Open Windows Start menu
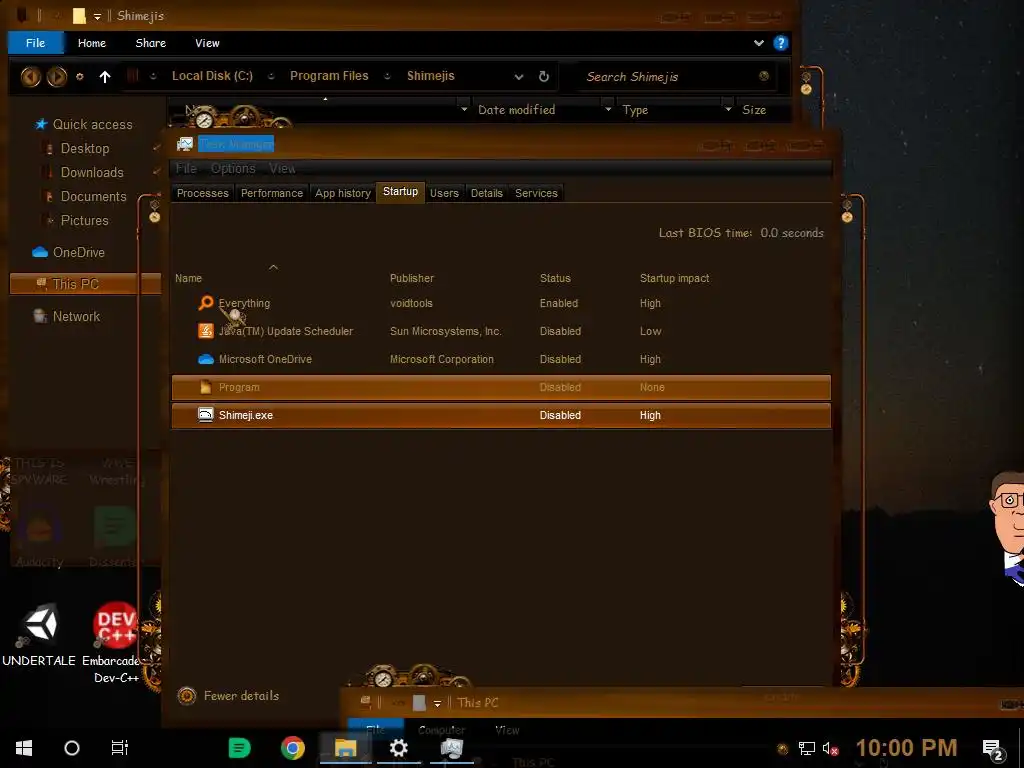This screenshot has height=768, width=1024. pyautogui.click(x=24, y=748)
